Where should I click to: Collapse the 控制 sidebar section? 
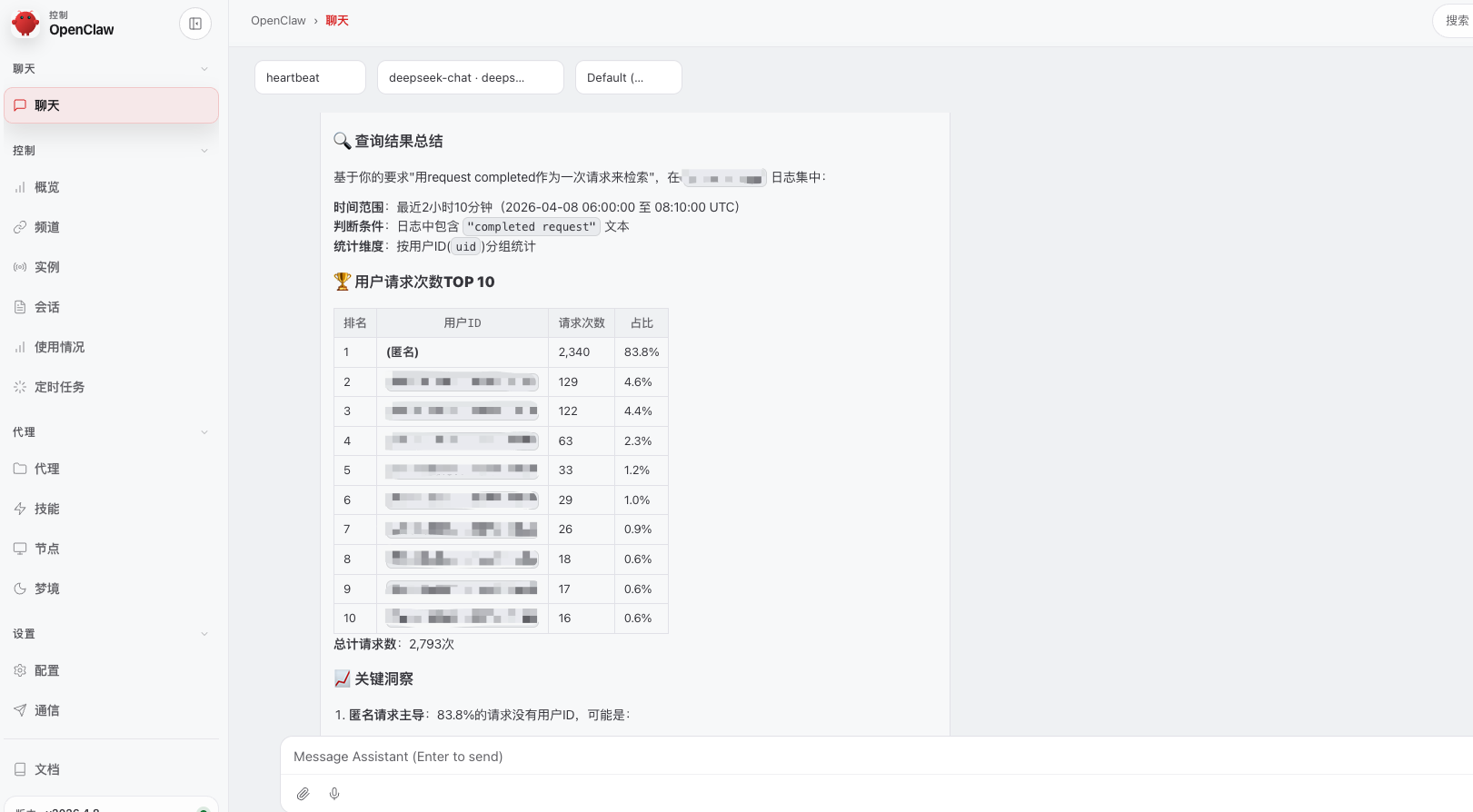204,151
